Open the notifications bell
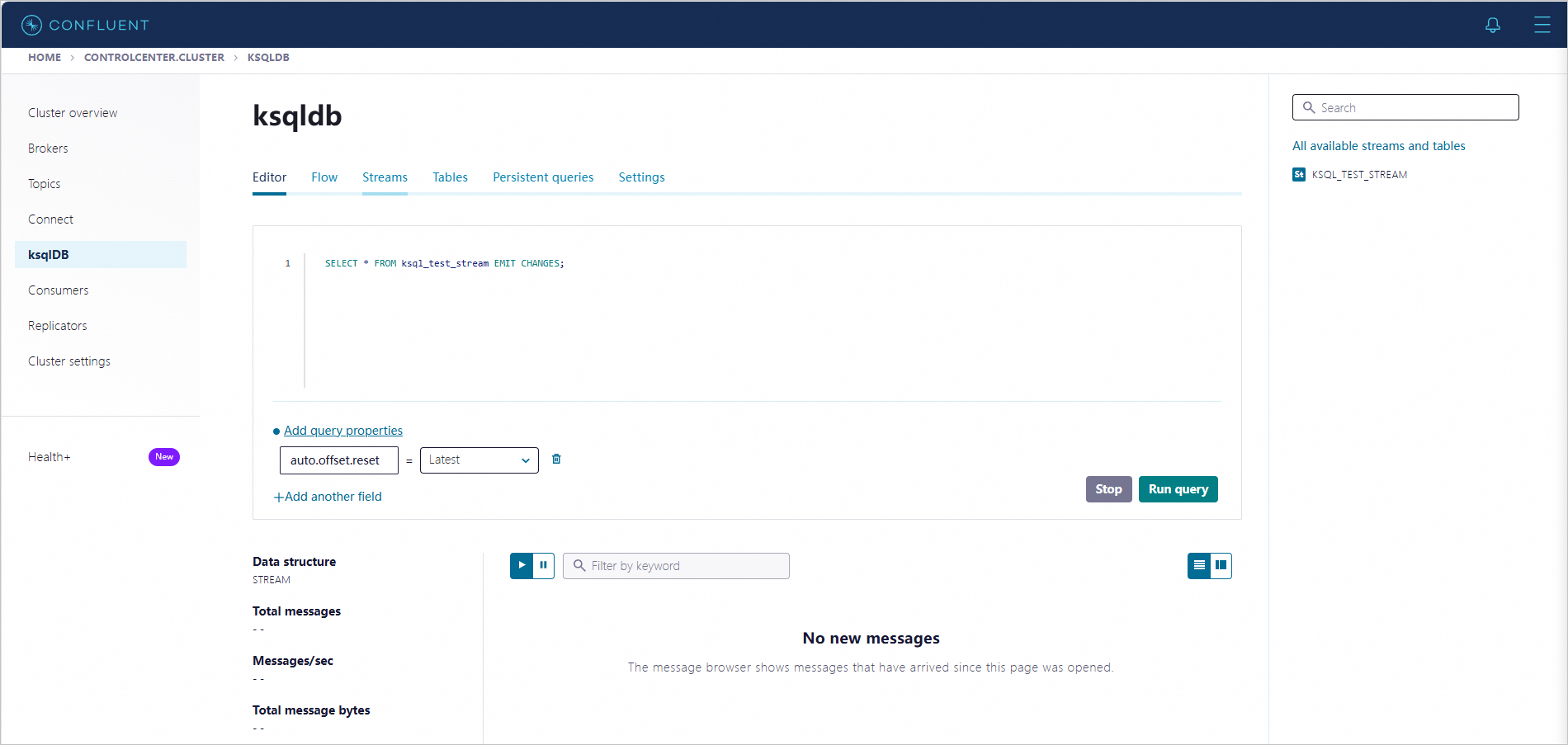 click(x=1493, y=25)
